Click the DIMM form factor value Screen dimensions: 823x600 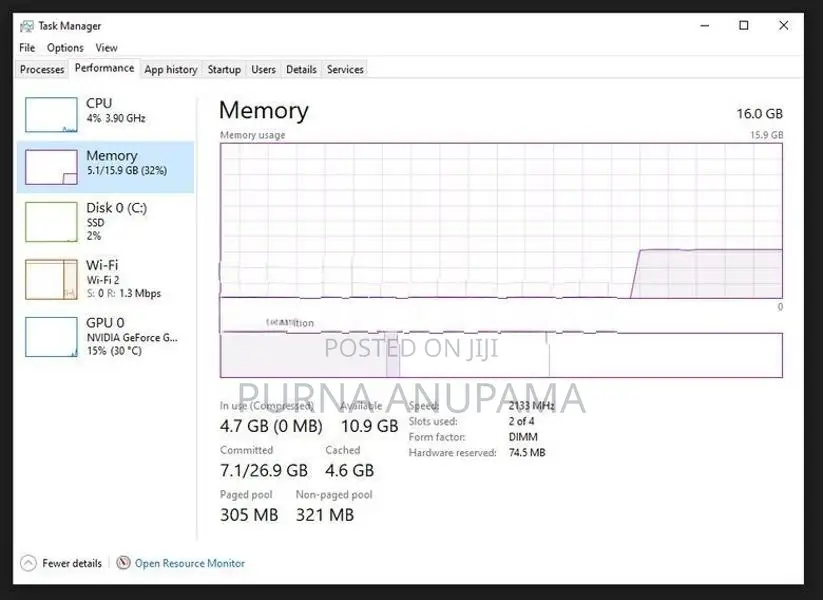coord(523,437)
